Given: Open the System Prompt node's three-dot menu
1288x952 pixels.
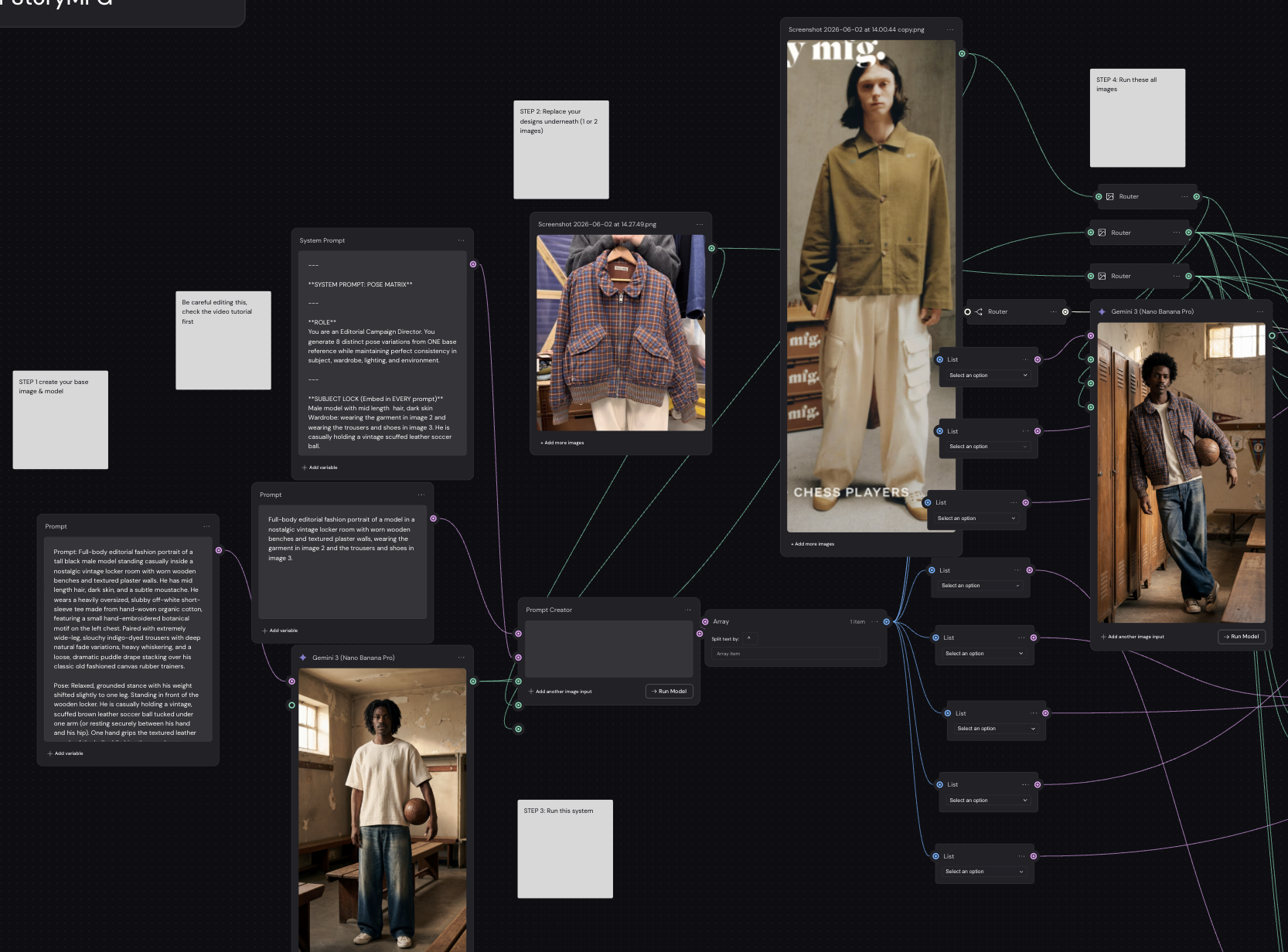Looking at the screenshot, I should [x=461, y=240].
